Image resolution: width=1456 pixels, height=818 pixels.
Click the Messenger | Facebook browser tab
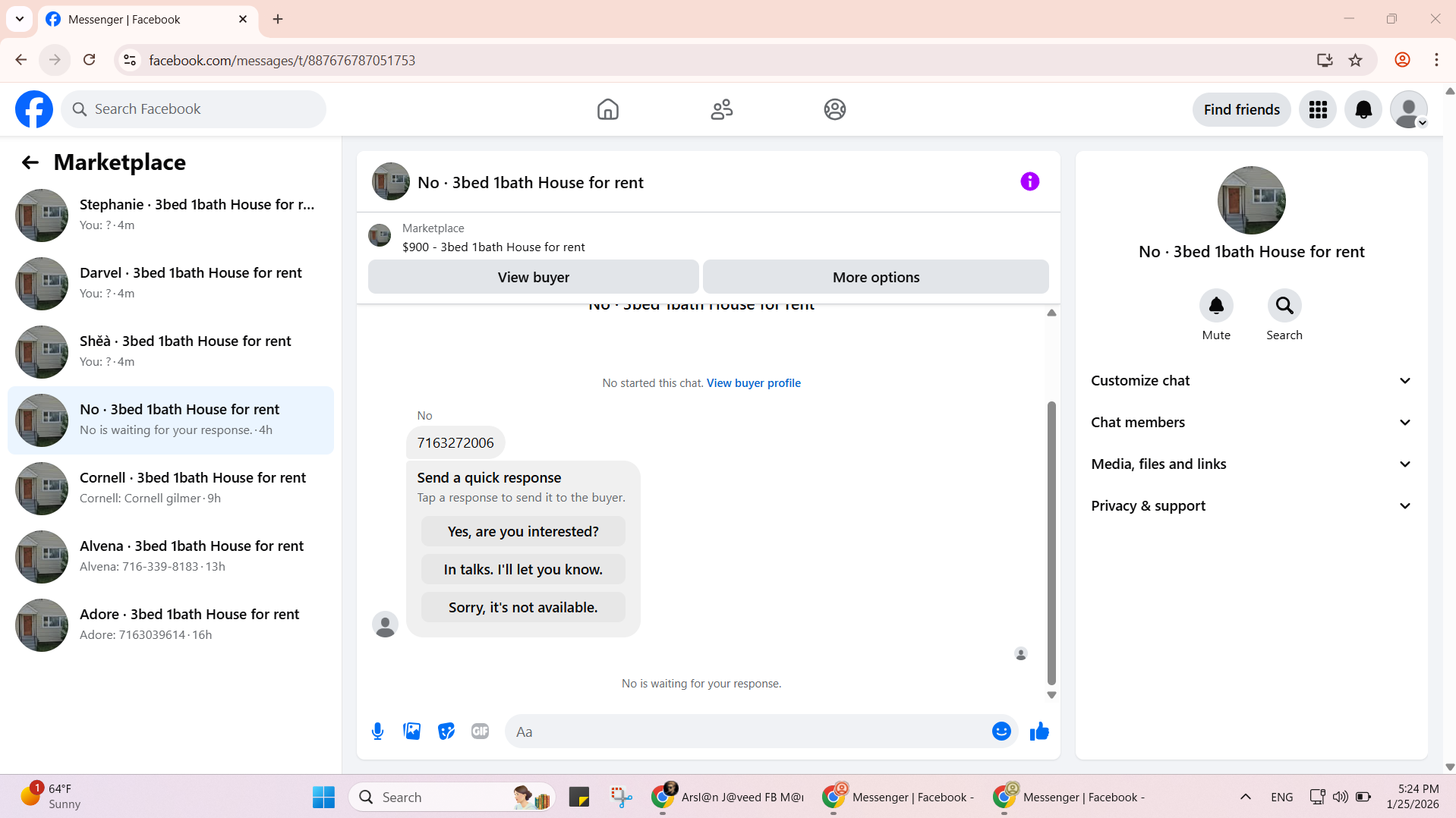pyautogui.click(x=147, y=19)
